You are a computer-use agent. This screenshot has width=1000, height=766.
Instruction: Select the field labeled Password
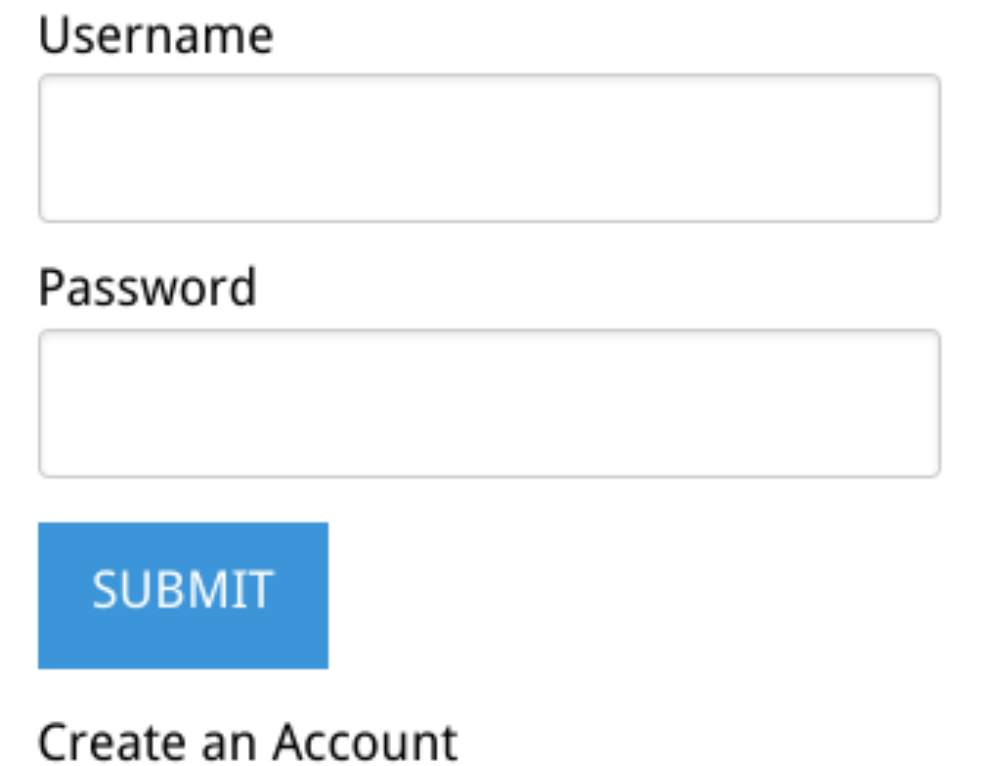[489, 403]
